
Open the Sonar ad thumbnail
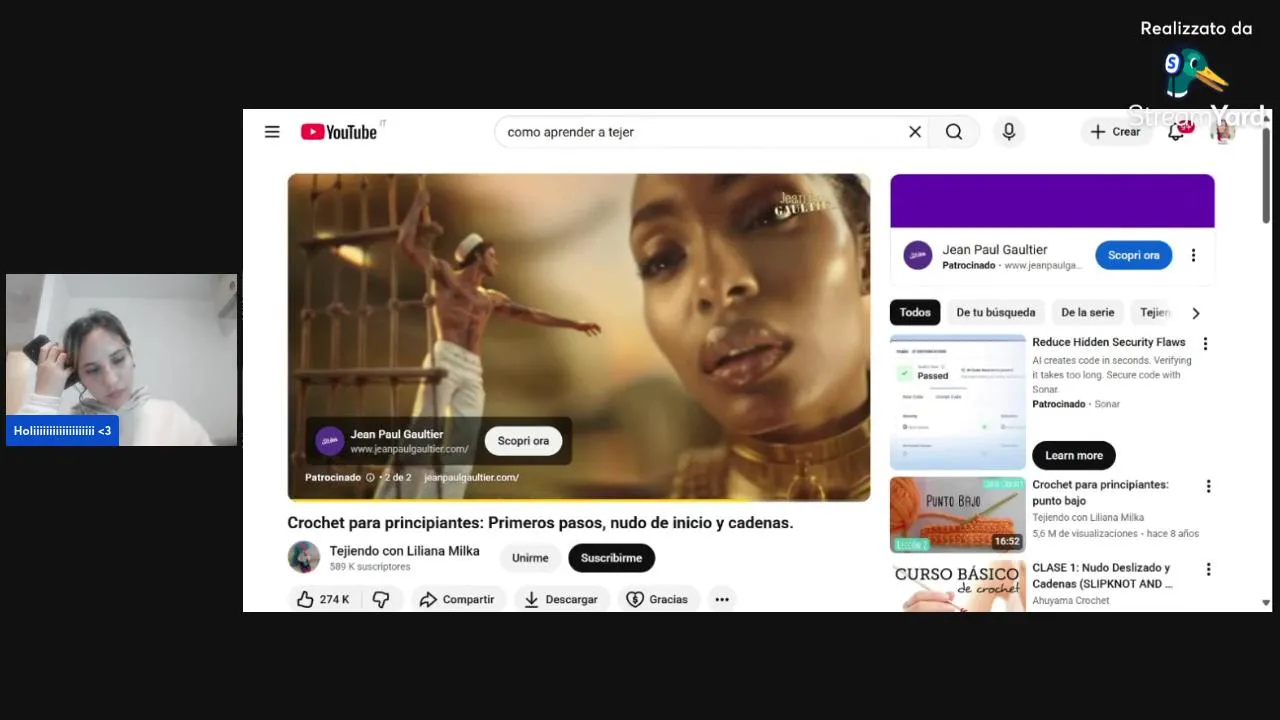[958, 402]
